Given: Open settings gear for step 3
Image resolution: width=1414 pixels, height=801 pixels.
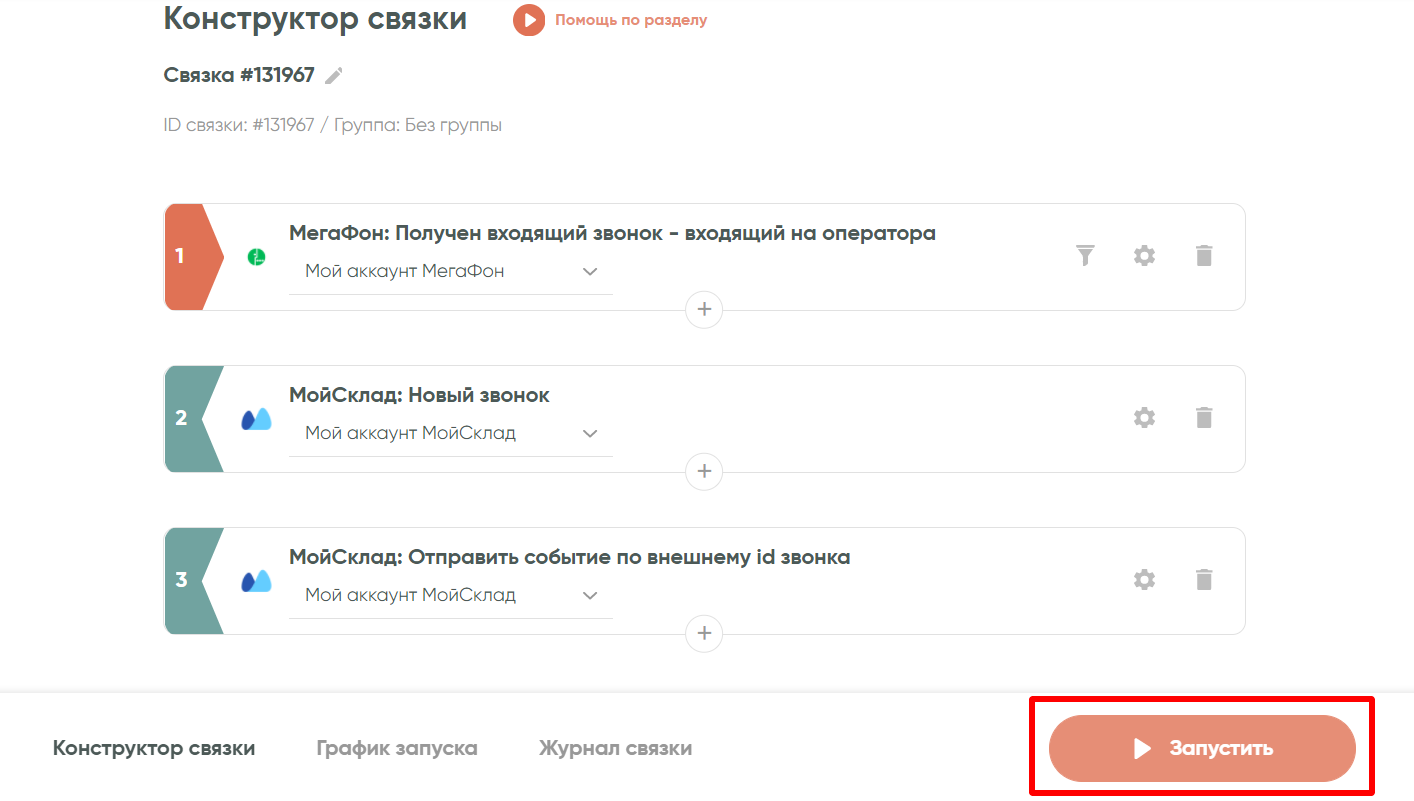Looking at the screenshot, I should [1144, 580].
